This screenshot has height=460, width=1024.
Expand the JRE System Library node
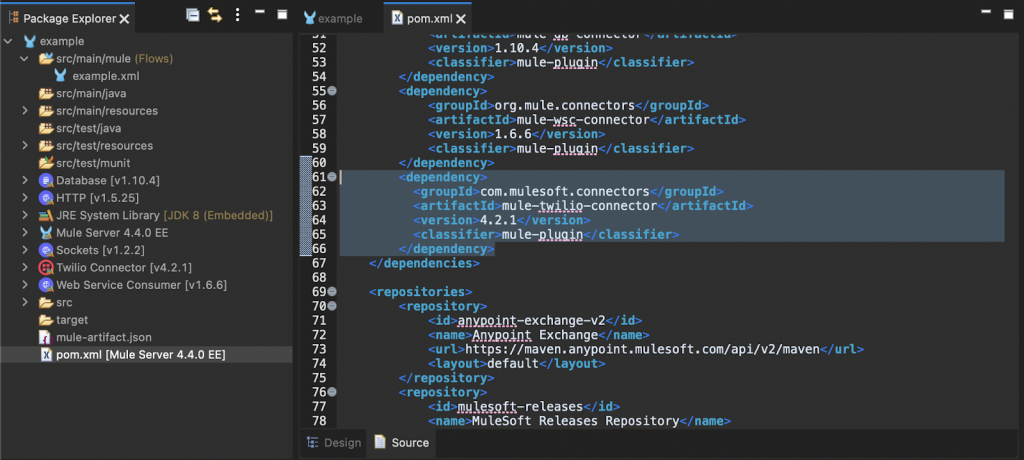tap(25, 215)
